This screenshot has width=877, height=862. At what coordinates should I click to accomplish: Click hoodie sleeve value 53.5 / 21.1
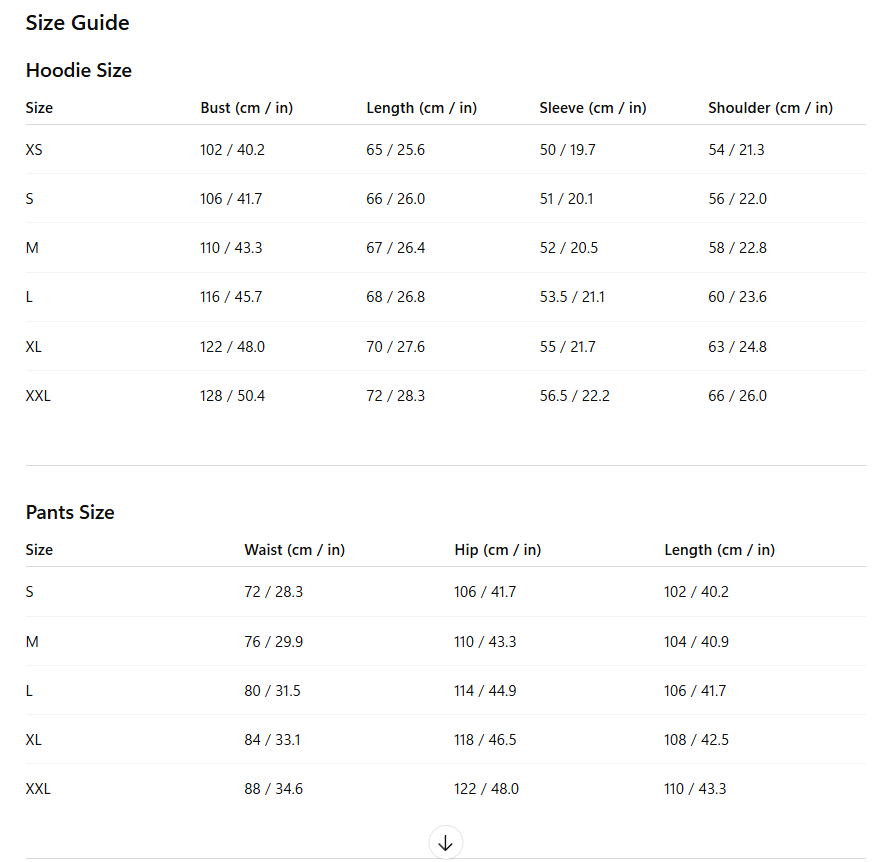[572, 297]
